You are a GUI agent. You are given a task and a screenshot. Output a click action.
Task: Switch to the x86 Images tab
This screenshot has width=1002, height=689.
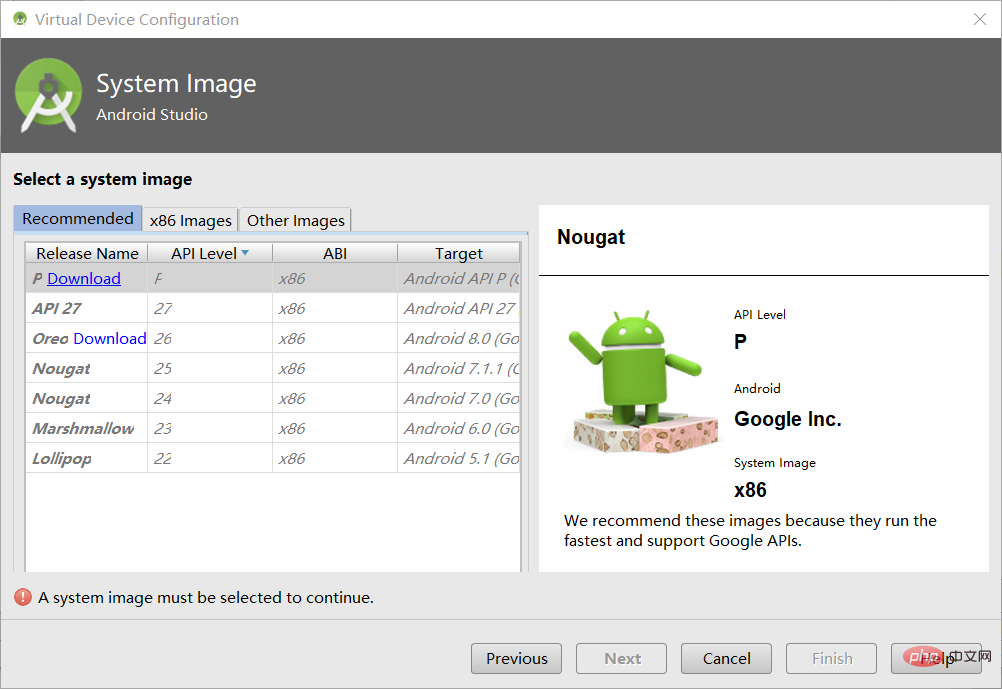[x=190, y=220]
